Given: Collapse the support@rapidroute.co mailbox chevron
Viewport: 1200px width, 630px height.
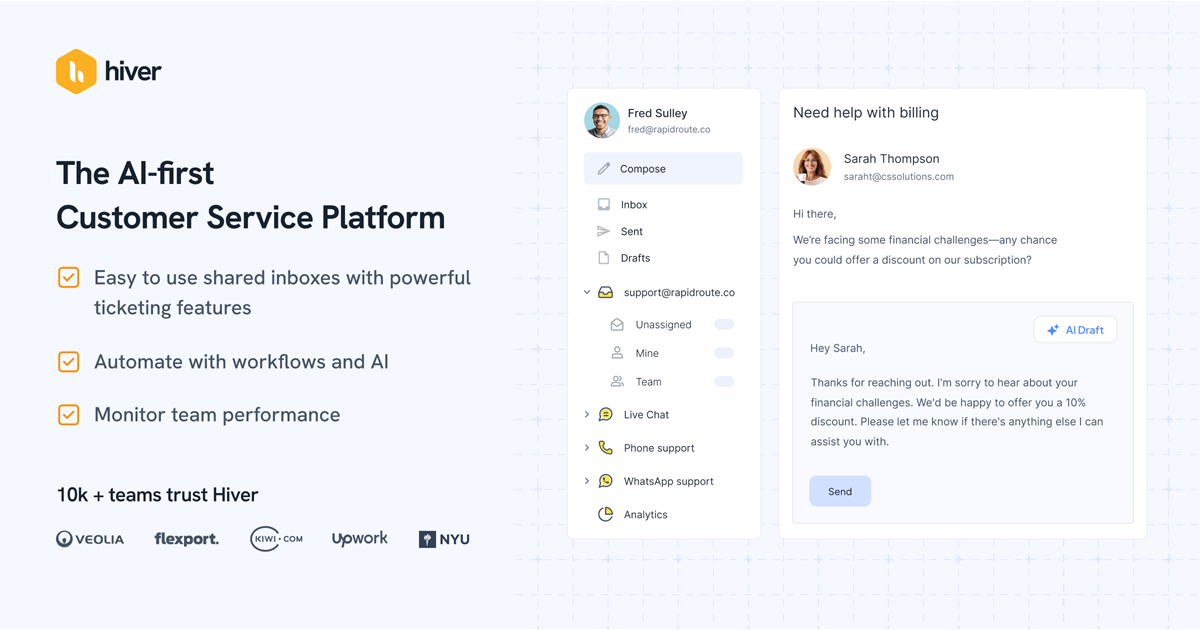Looking at the screenshot, I should (587, 293).
